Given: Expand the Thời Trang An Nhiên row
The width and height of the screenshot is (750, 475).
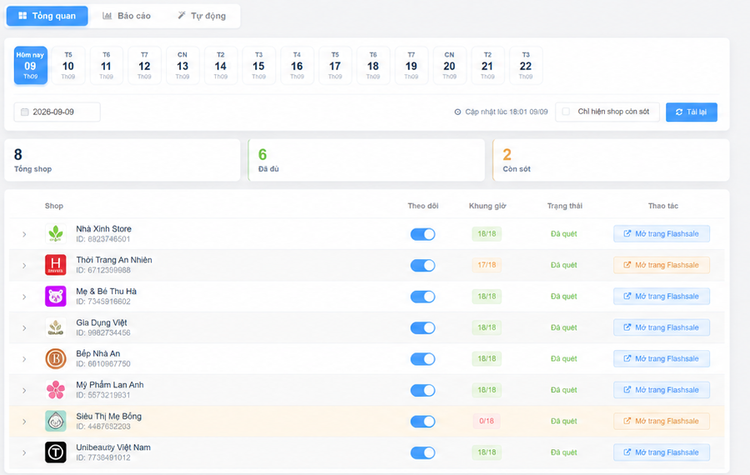Looking at the screenshot, I should coord(24,265).
